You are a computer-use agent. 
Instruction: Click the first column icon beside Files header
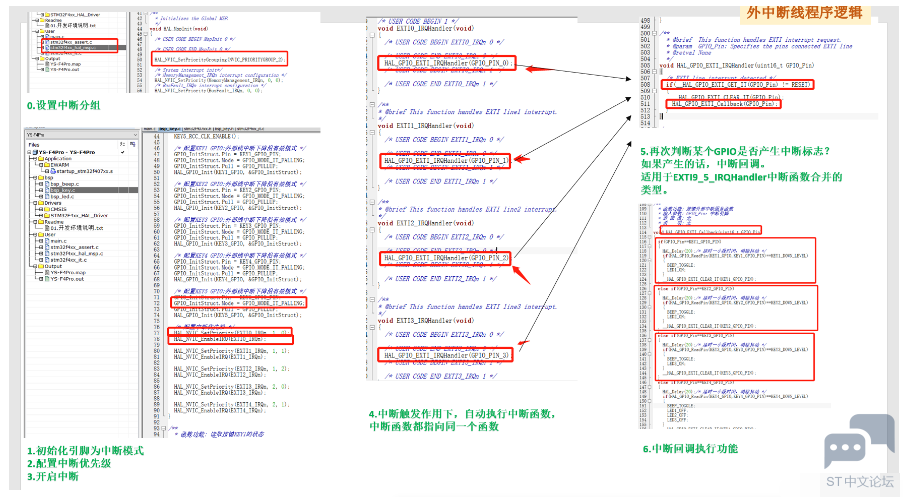pyautogui.click(x=122, y=145)
